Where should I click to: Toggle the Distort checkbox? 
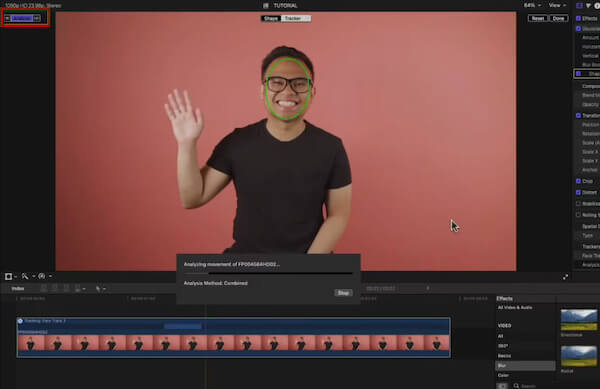578,192
